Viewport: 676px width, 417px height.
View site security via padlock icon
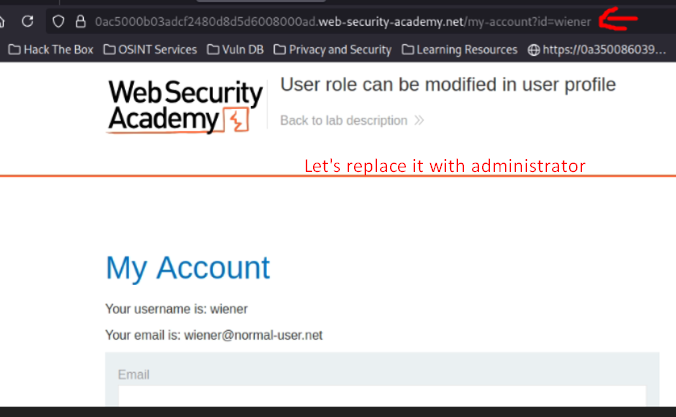pyautogui.click(x=81, y=21)
